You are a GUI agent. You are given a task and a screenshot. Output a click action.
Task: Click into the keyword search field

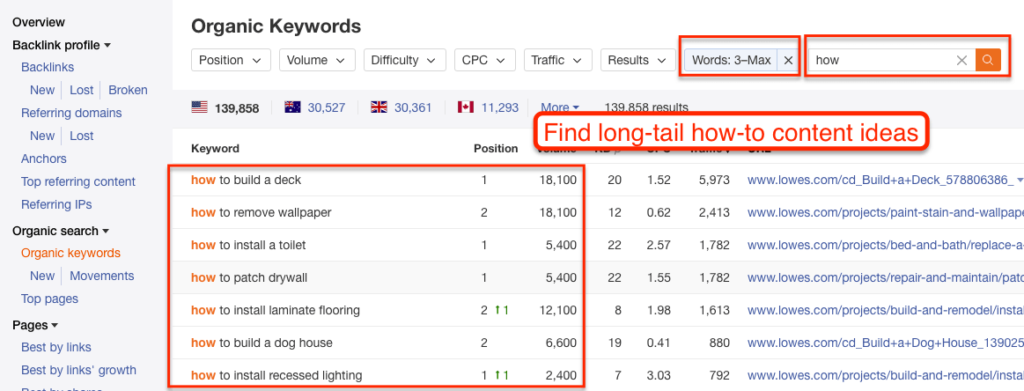(x=882, y=60)
